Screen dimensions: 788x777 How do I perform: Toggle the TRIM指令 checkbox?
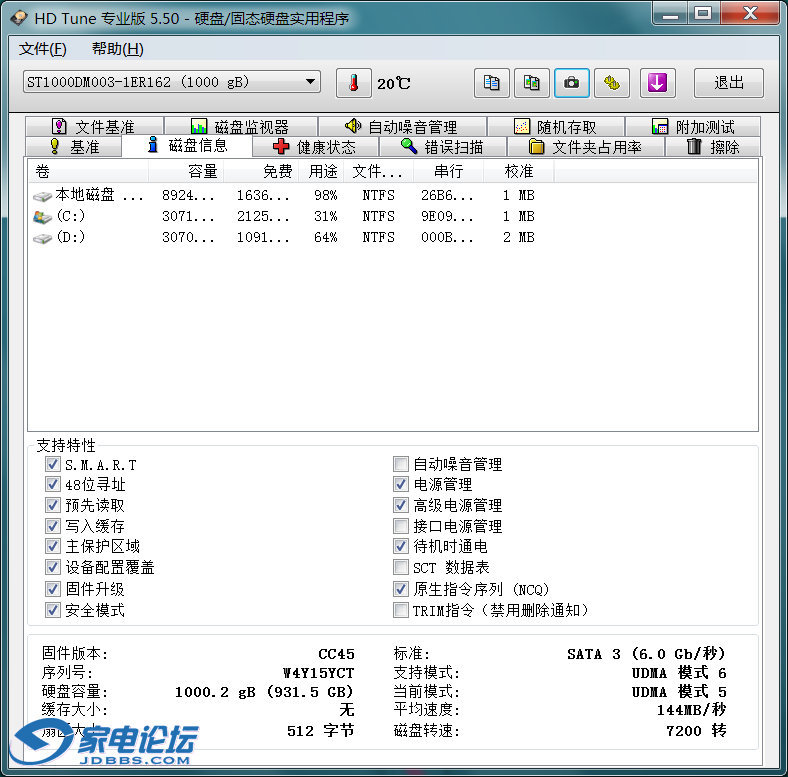[x=401, y=610]
